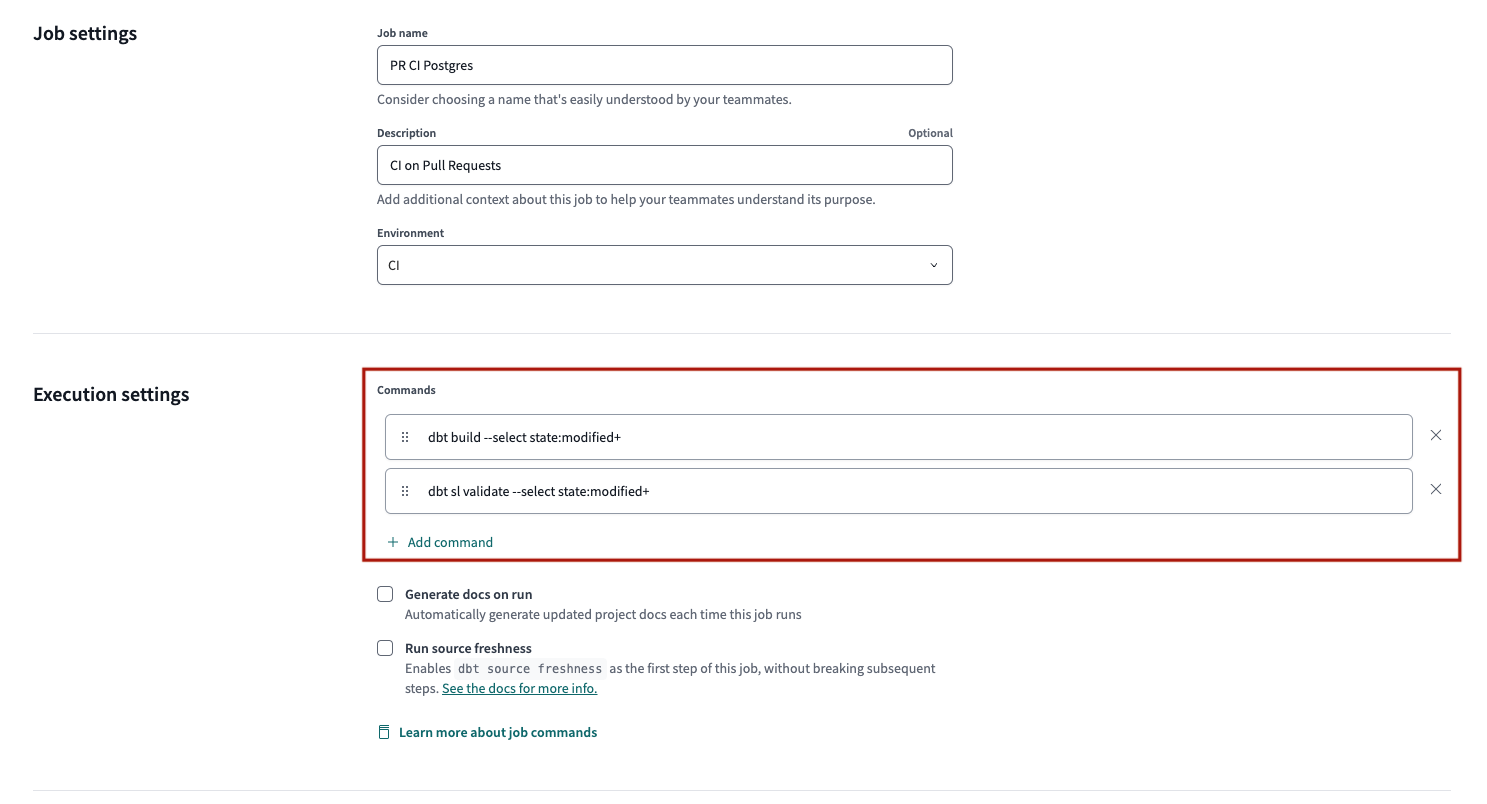Click the docs icon beside Learn more about job commands

point(384,731)
